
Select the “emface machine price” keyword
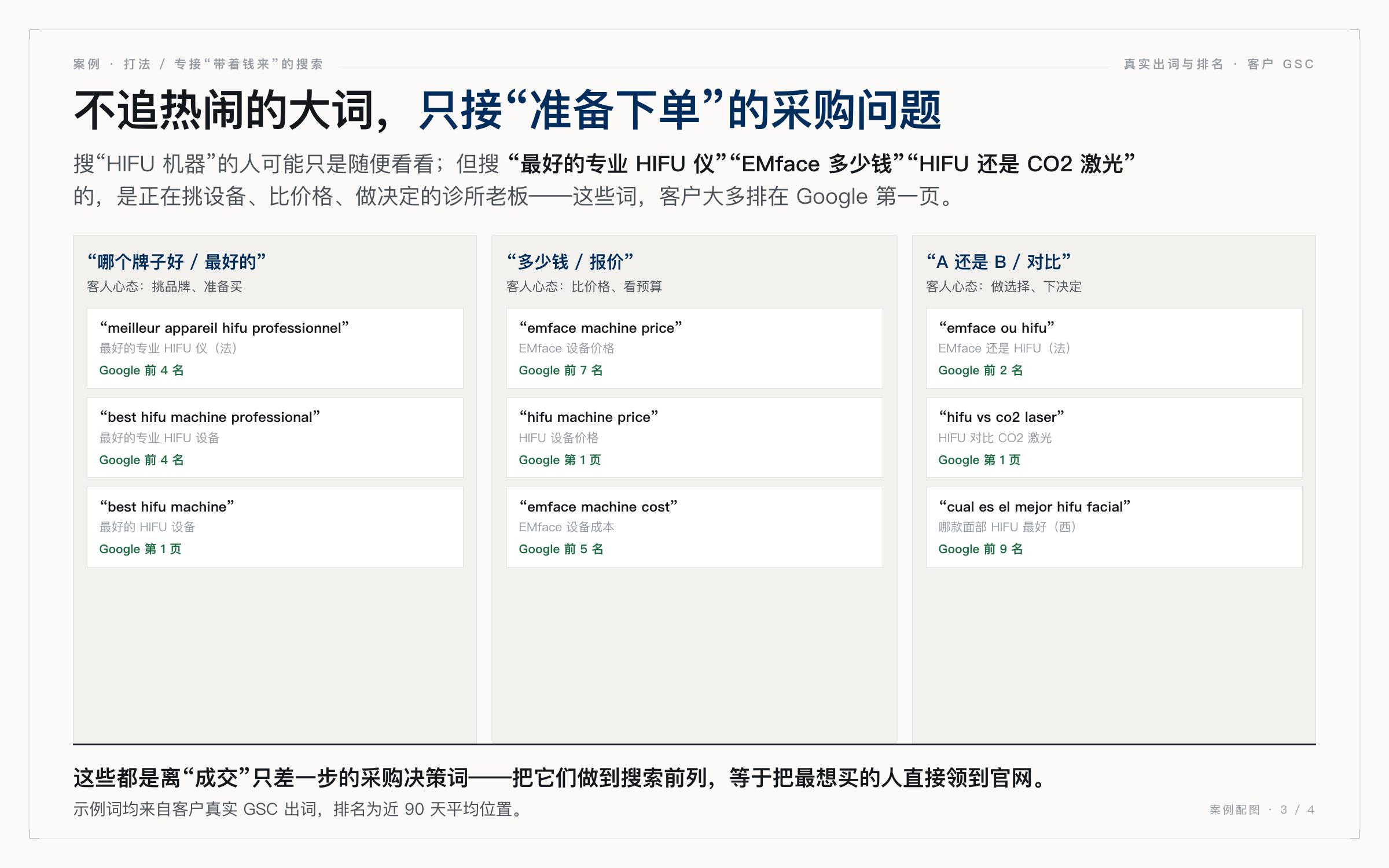click(x=601, y=328)
